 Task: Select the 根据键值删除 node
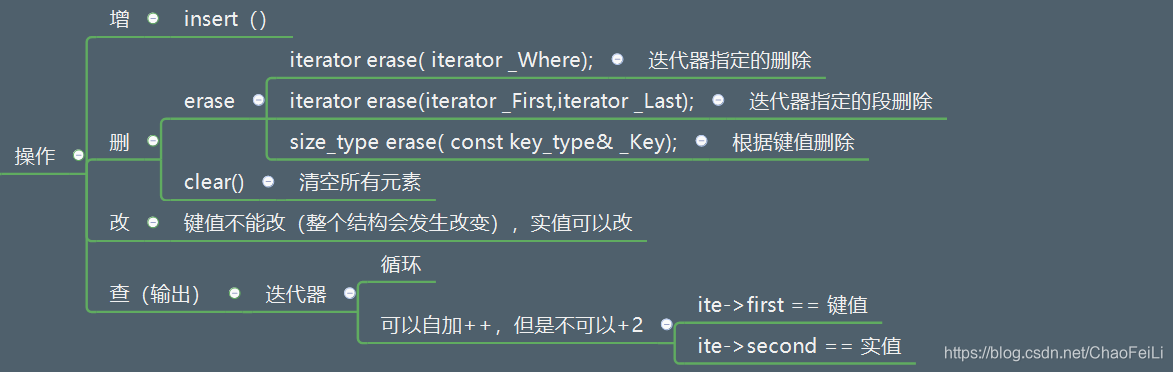[x=793, y=141]
